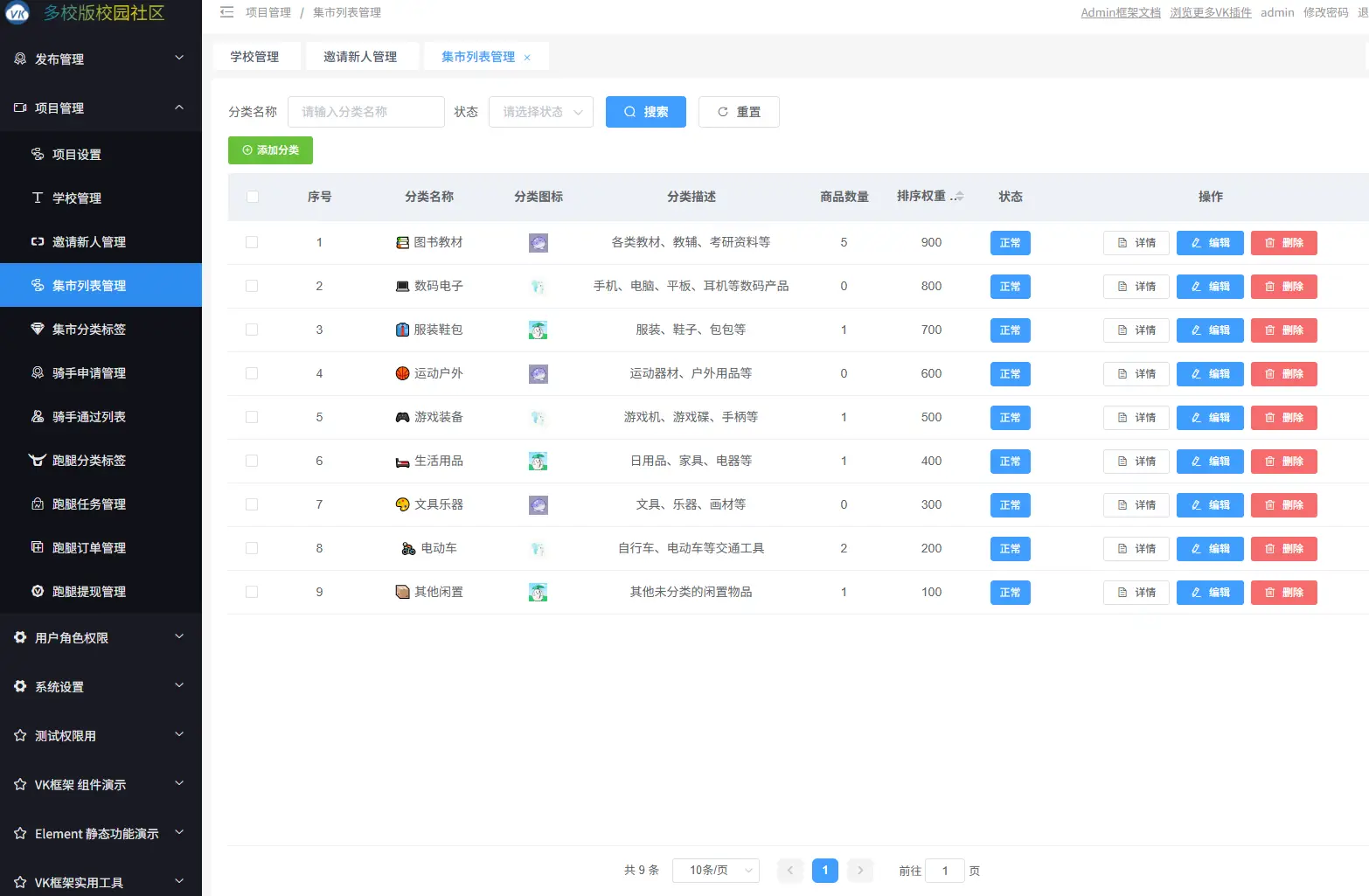Delete the 服装鞋包 category row
The width and height of the screenshot is (1369, 896).
click(x=1283, y=330)
